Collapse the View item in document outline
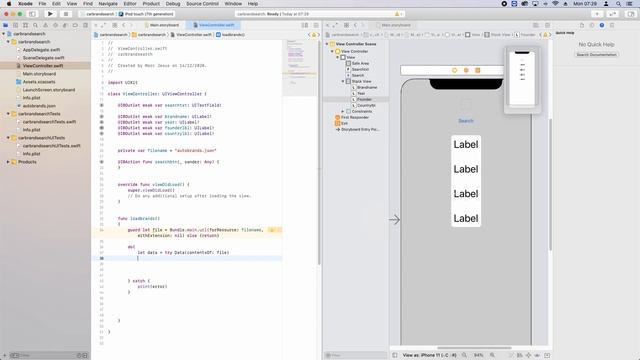Screen dimensions: 640x360 pyautogui.click(x=338, y=57)
